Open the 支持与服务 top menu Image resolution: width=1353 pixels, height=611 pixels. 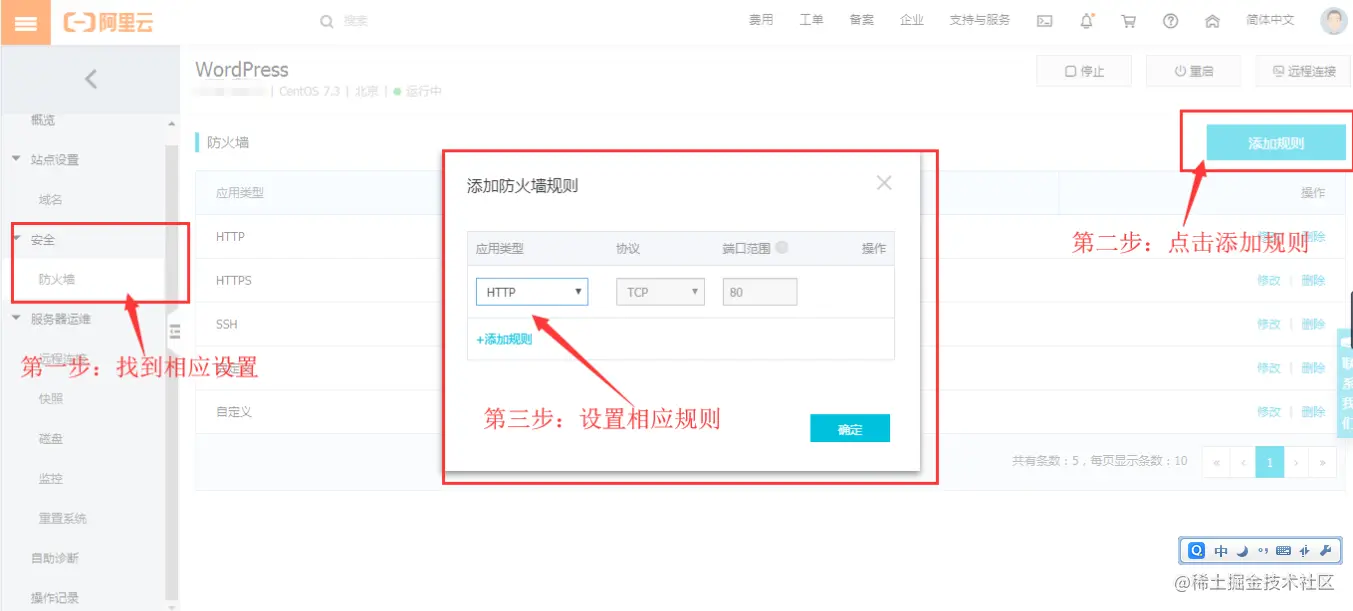[979, 20]
